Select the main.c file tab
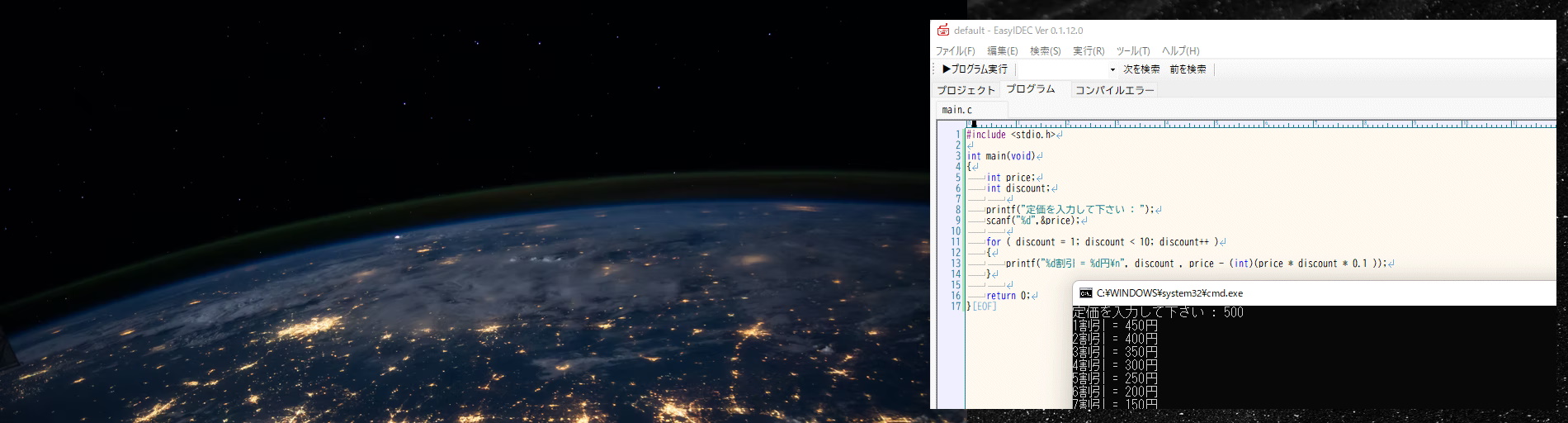This screenshot has height=423, width=1568. point(957,110)
